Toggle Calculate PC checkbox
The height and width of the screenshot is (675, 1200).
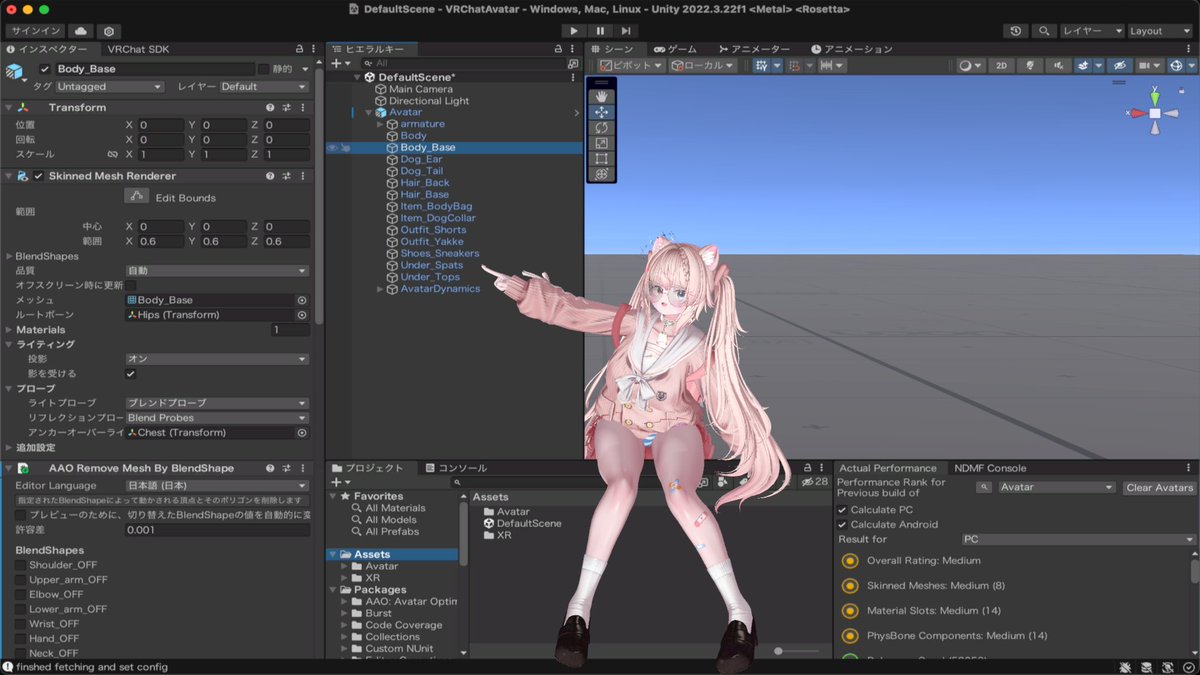coord(842,510)
